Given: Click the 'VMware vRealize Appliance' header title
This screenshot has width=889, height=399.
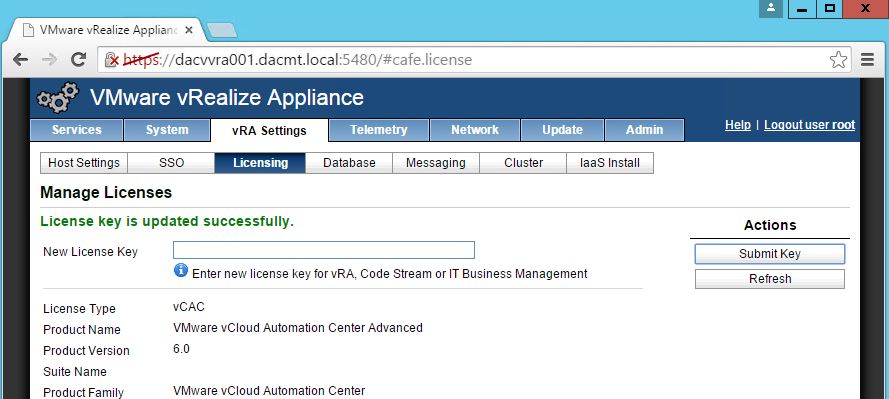Looking at the screenshot, I should [x=227, y=97].
